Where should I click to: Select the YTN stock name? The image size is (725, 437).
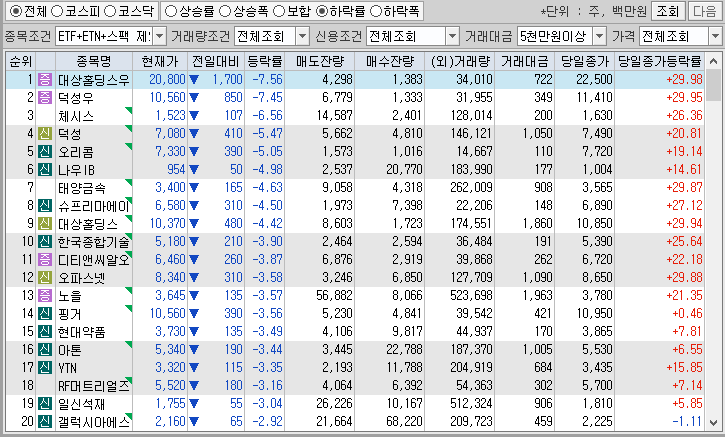(x=68, y=368)
